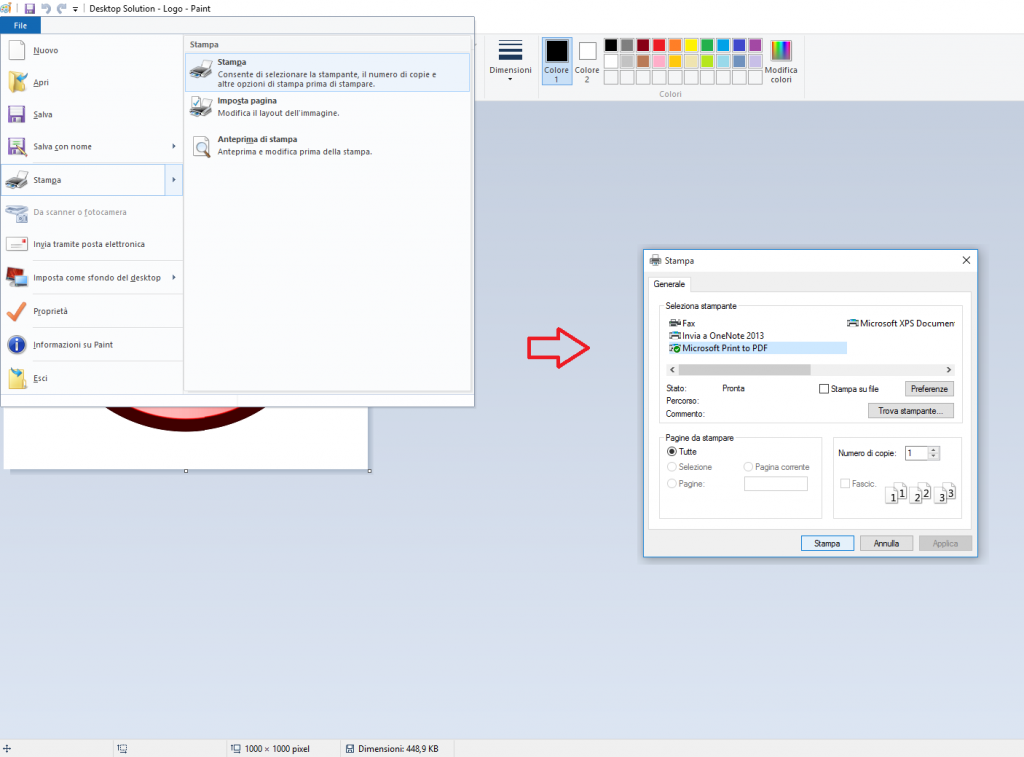Click the undo arrow in title bar
1024x757 pixels.
(x=46, y=8)
